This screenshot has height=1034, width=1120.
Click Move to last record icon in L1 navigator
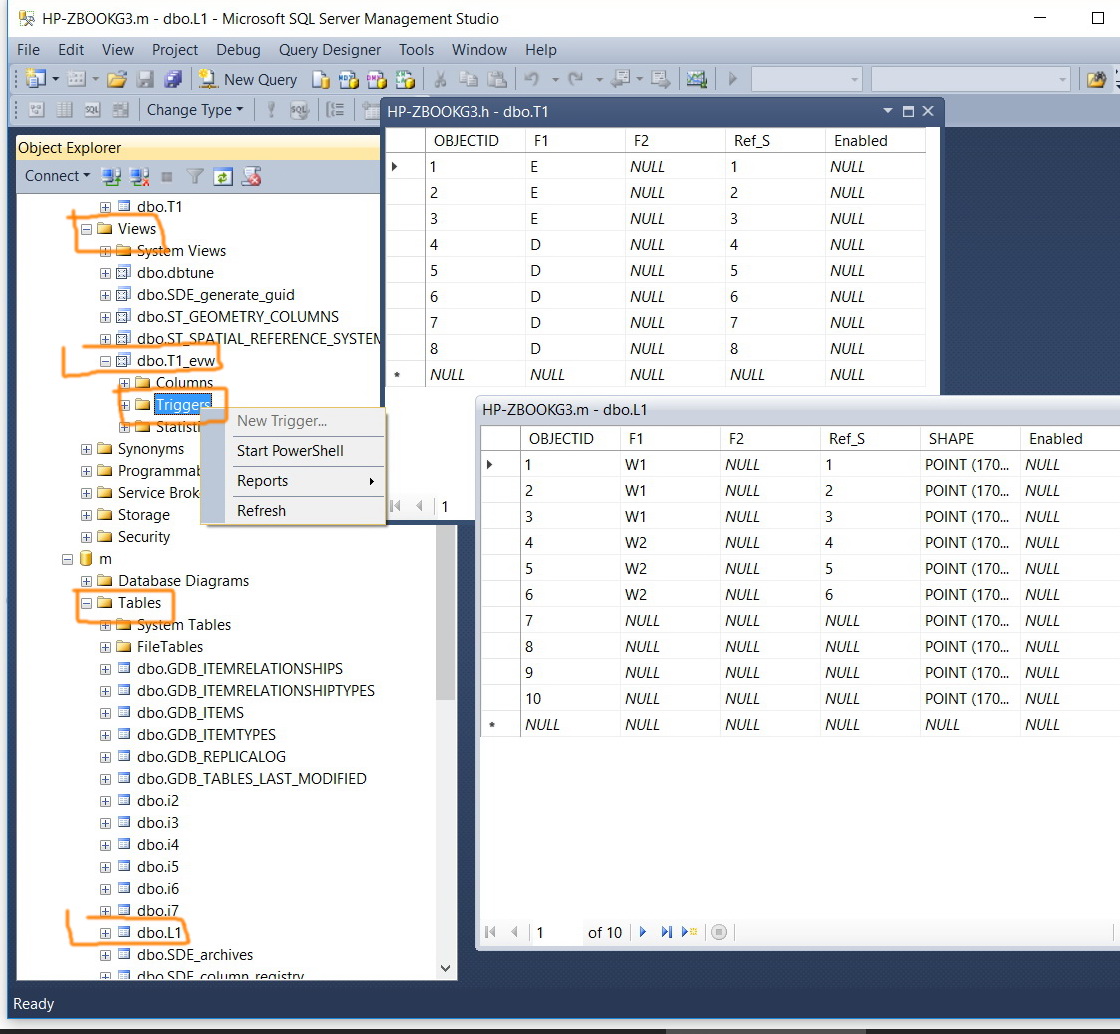point(666,932)
